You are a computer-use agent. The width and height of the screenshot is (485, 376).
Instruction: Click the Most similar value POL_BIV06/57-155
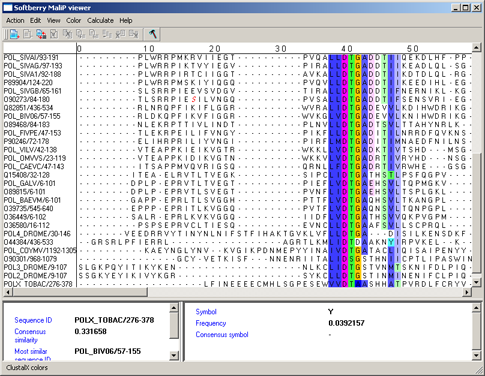pyautogui.click(x=107, y=351)
